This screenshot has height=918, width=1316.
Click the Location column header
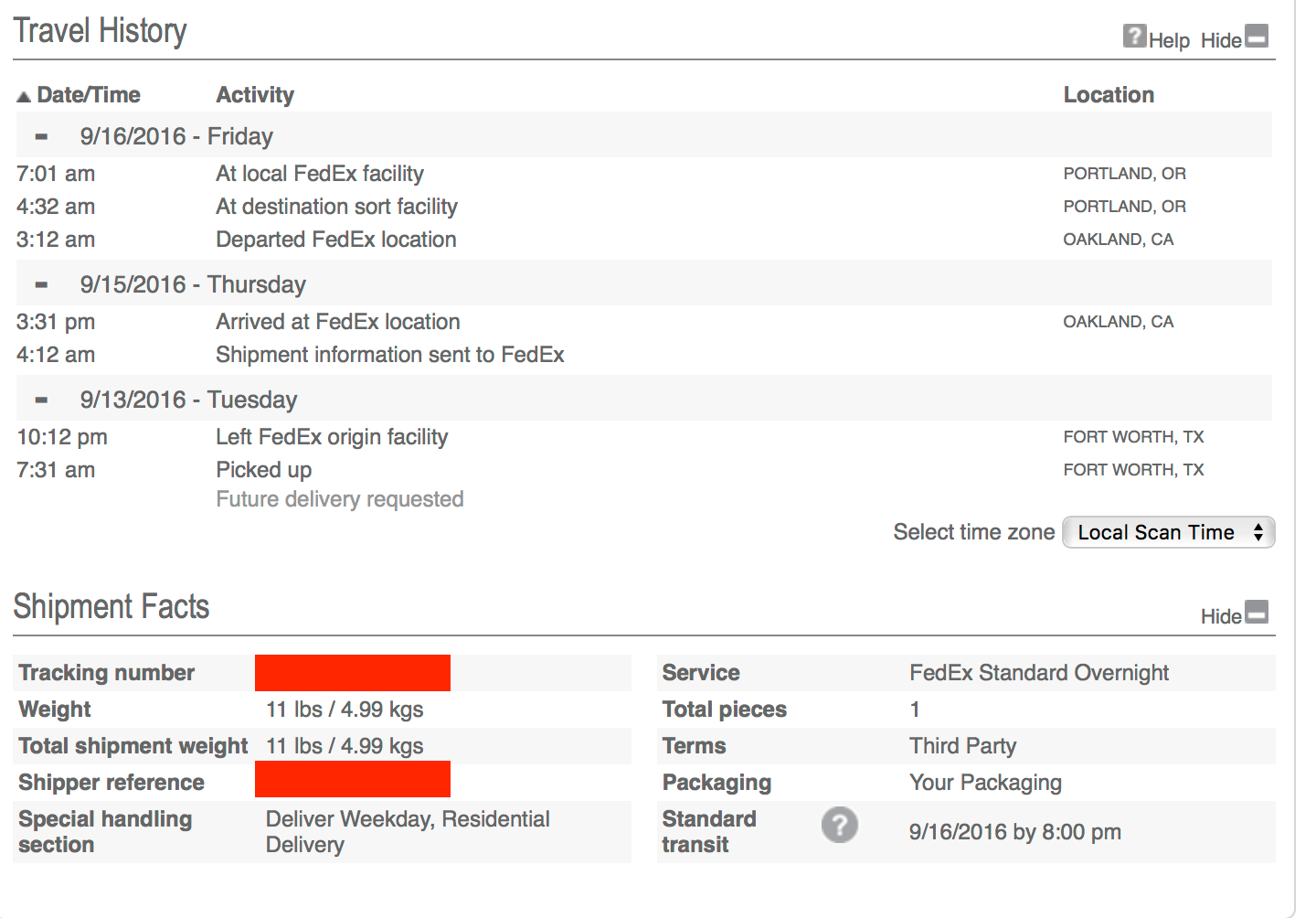pos(1109,95)
